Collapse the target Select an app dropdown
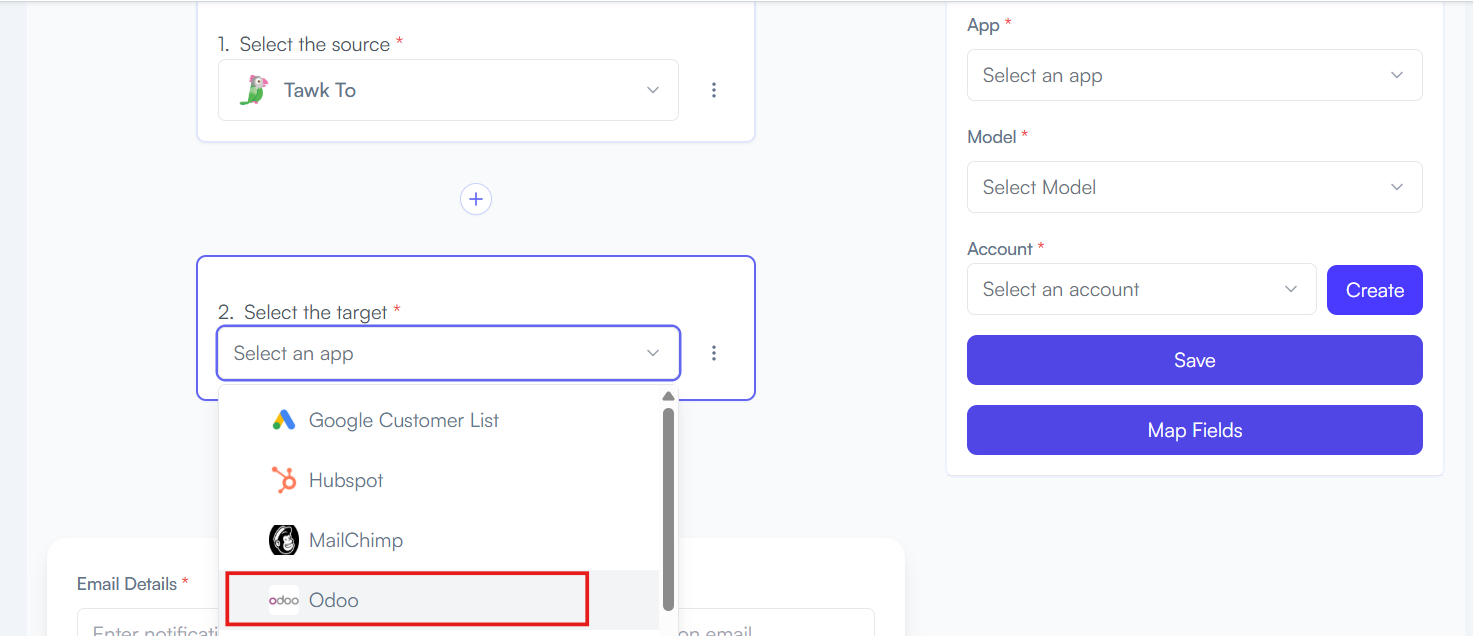Image resolution: width=1473 pixels, height=636 pixels. [x=448, y=353]
